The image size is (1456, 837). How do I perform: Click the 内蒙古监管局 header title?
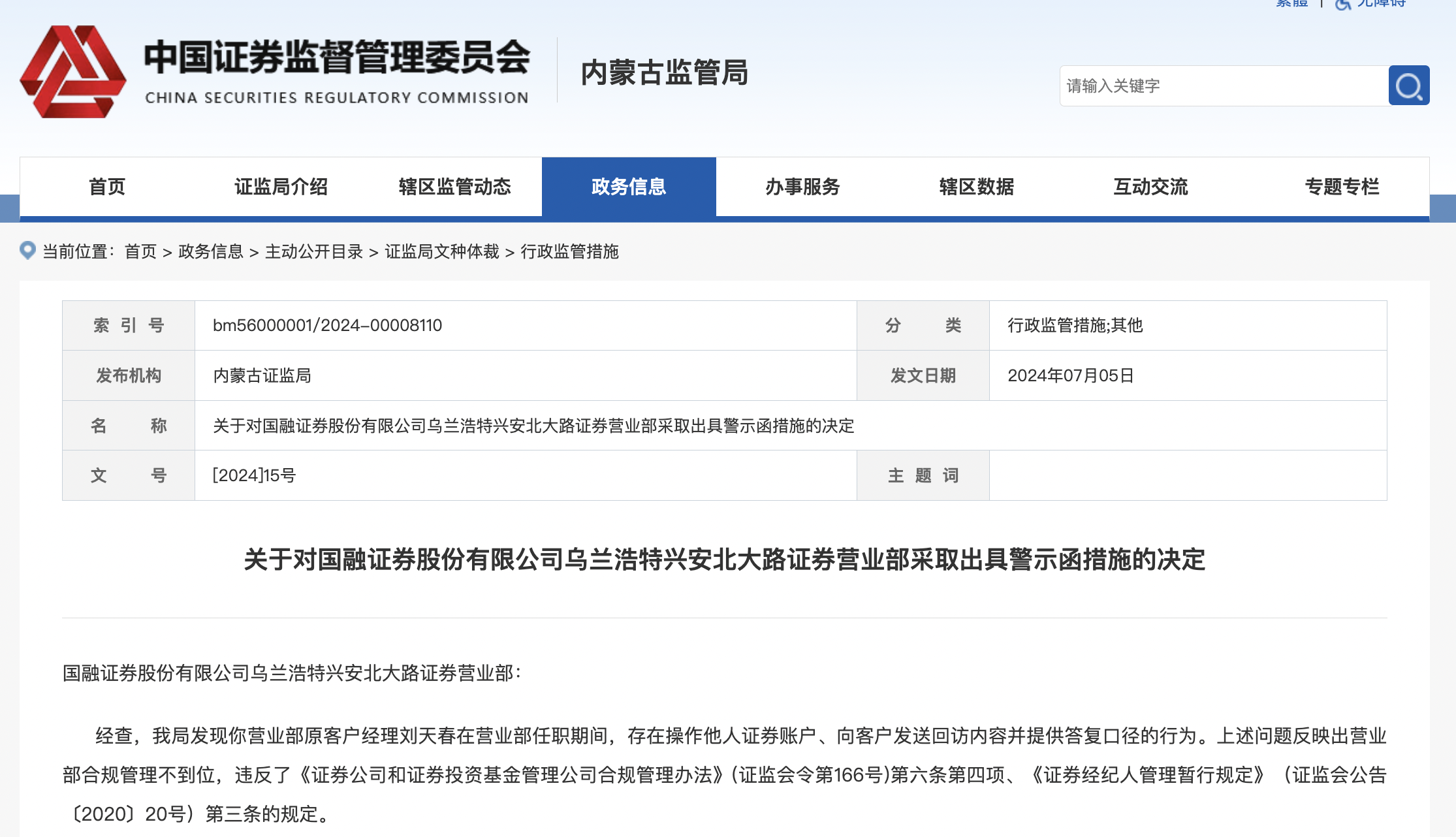[x=665, y=72]
